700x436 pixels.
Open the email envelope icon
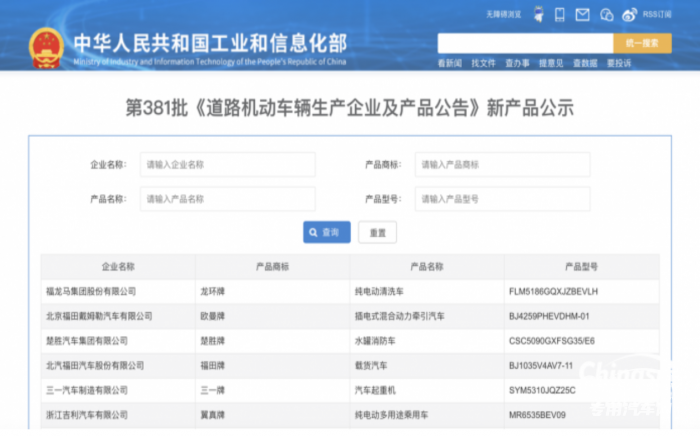tap(582, 15)
